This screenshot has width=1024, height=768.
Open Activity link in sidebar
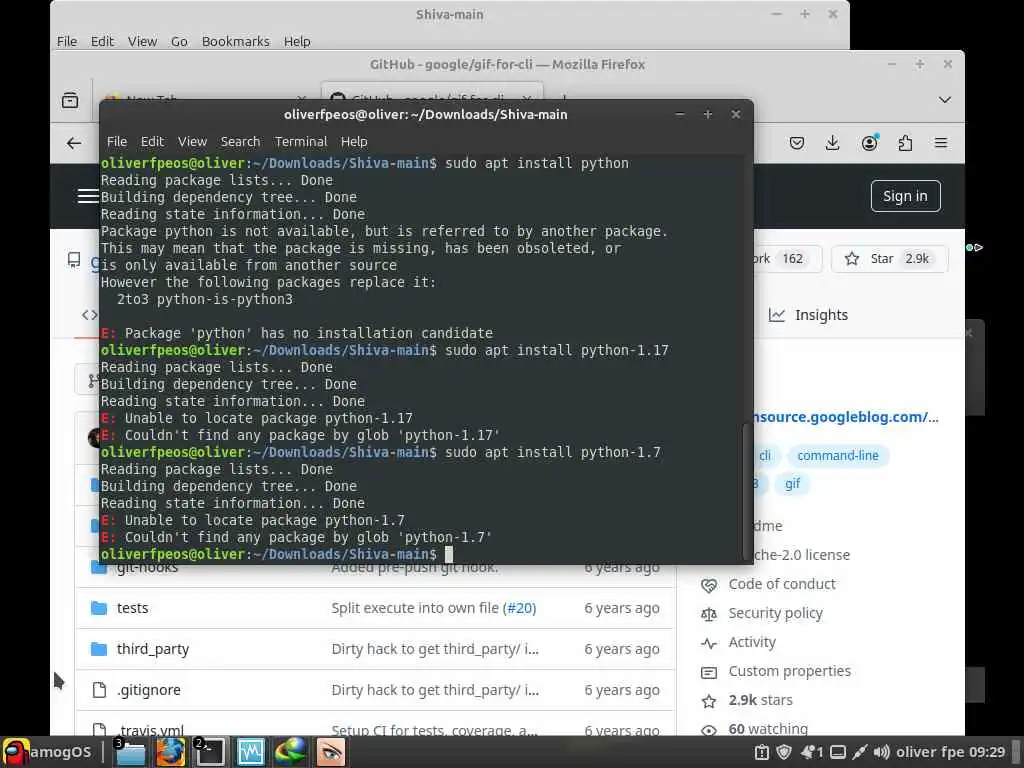(x=752, y=642)
